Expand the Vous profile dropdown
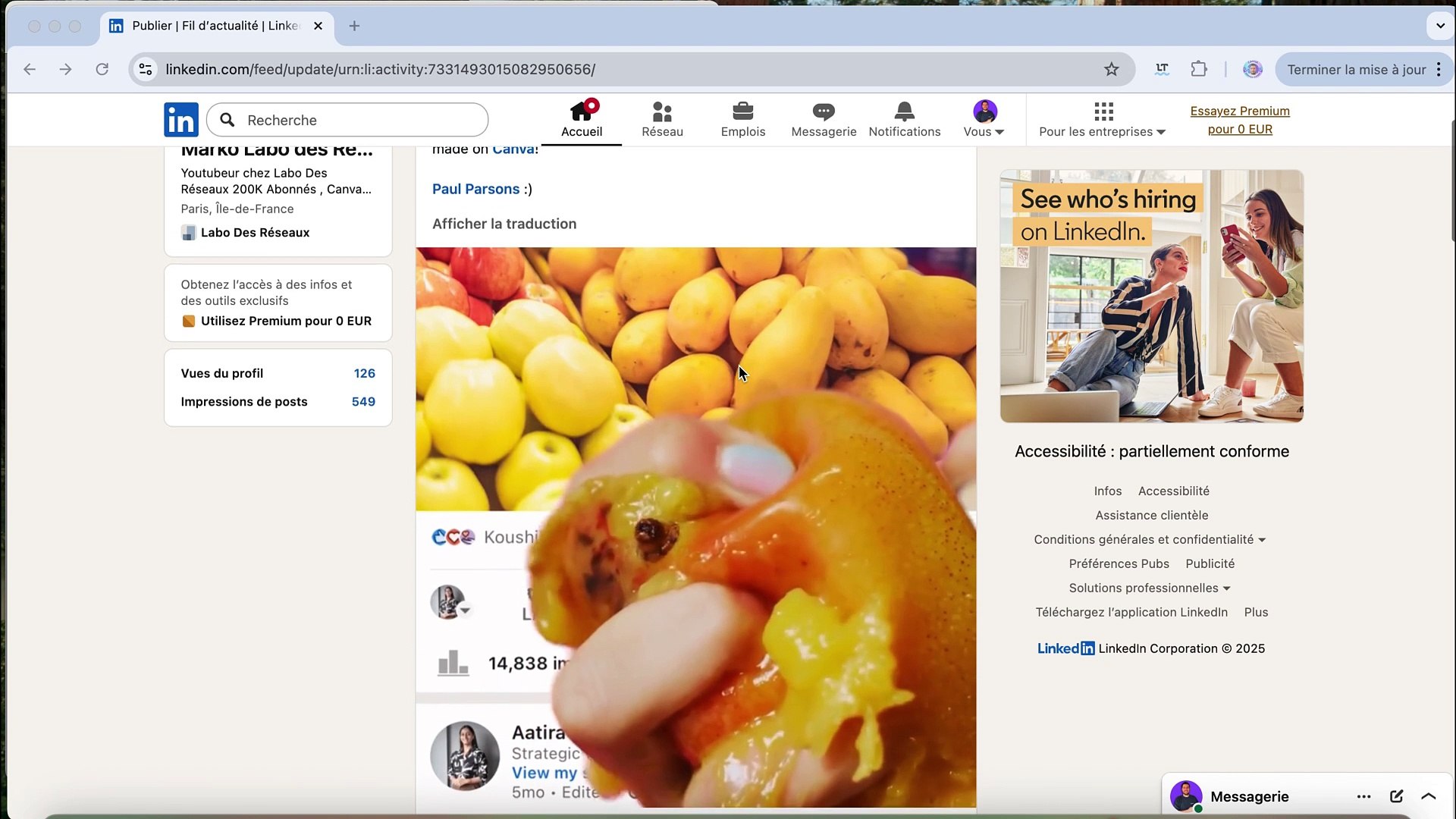Screen dimensions: 1456x819 984,120
